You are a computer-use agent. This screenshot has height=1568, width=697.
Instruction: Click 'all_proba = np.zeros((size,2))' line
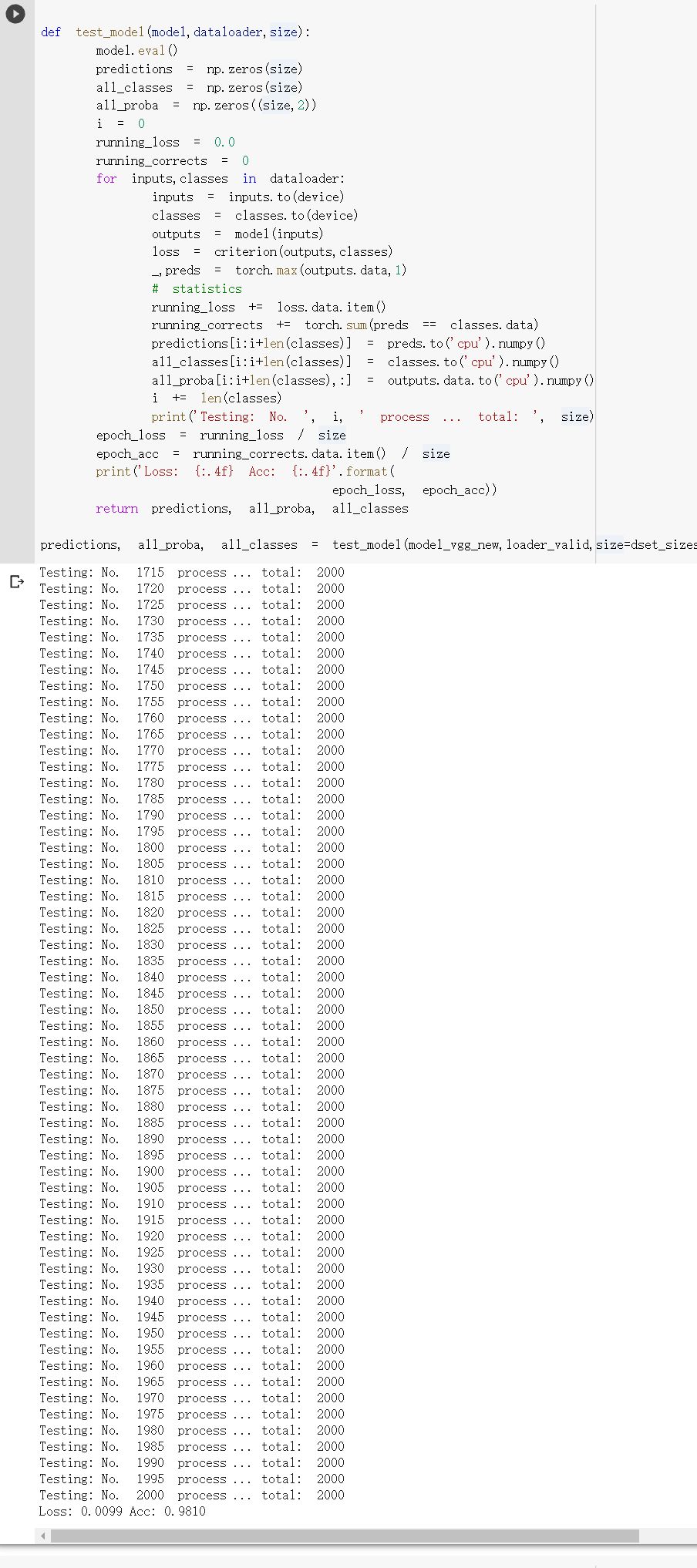[x=206, y=106]
